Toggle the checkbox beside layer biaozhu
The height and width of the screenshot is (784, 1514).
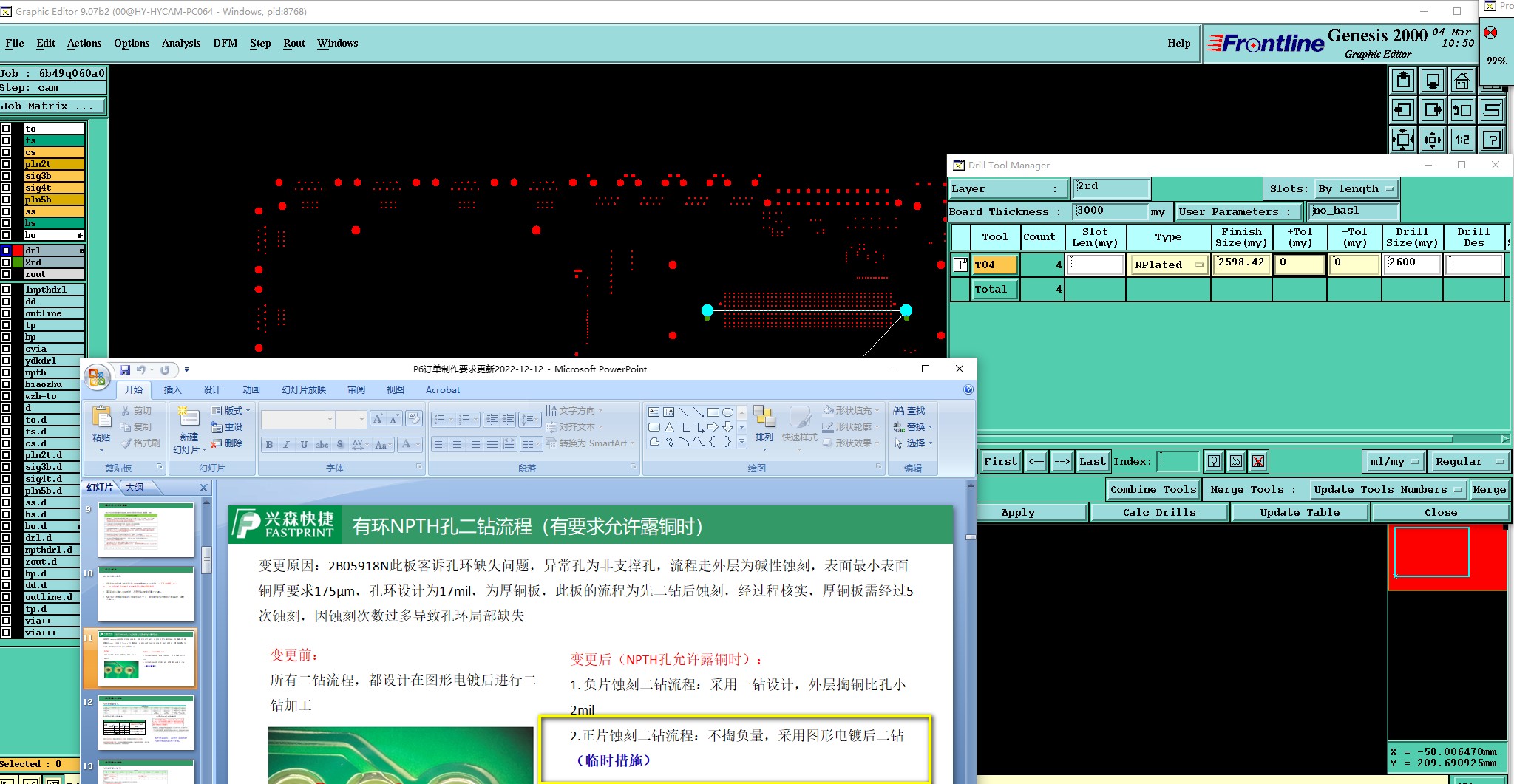[6, 384]
